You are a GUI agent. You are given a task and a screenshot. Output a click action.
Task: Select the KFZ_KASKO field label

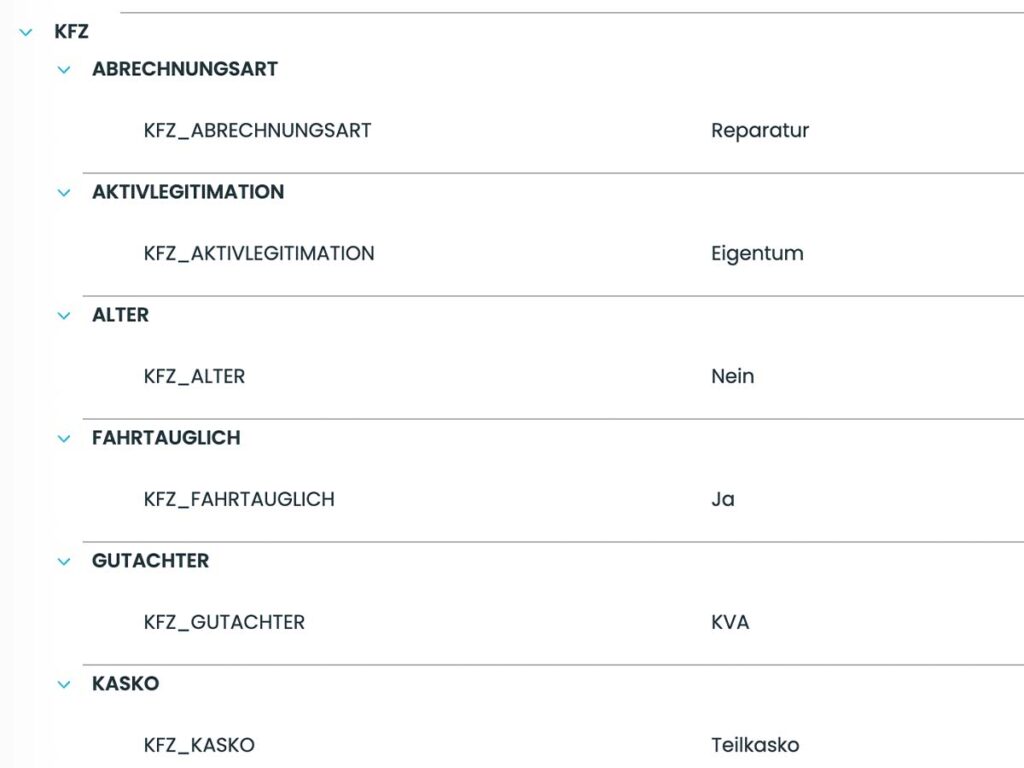[x=197, y=745]
